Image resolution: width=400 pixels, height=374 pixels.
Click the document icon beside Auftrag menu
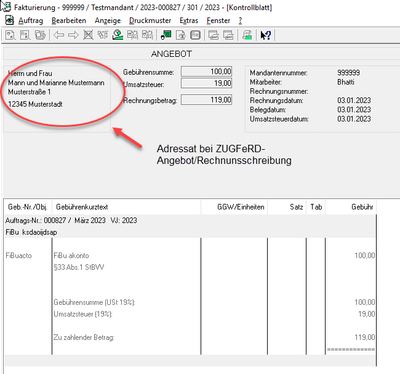click(x=10, y=21)
